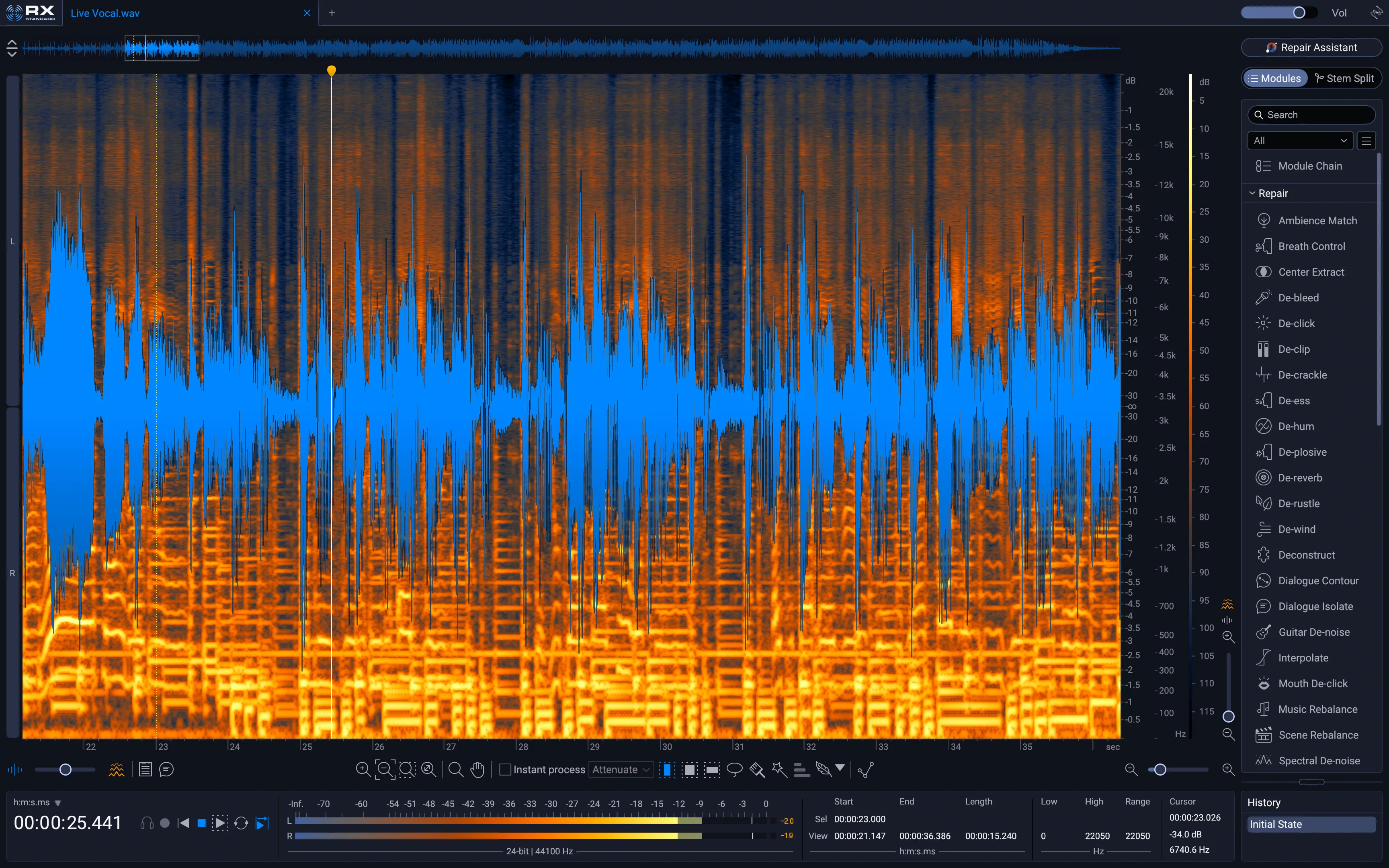The image size is (1389, 868).
Task: Select the Lasso selection tool
Action: click(x=735, y=769)
